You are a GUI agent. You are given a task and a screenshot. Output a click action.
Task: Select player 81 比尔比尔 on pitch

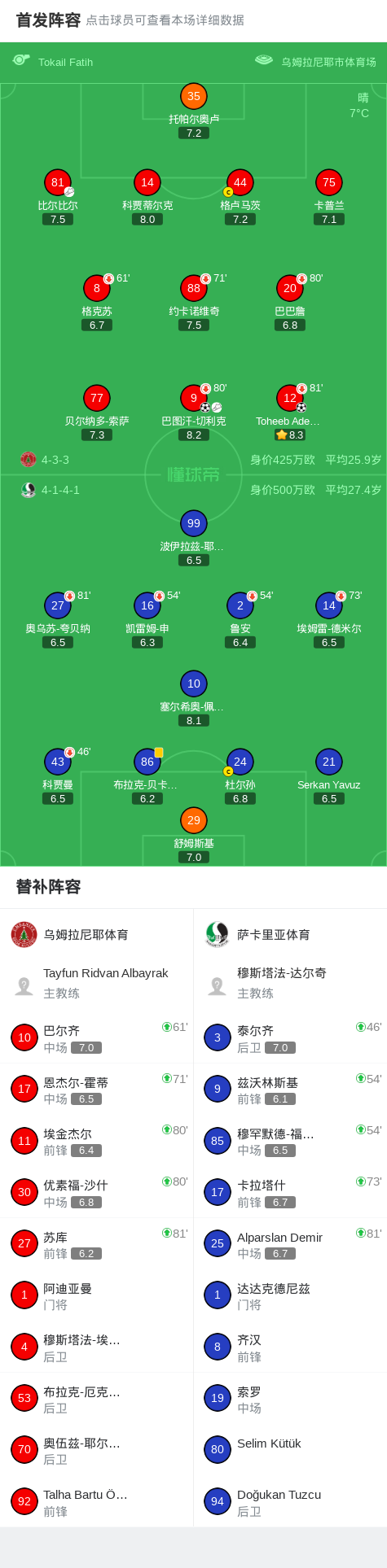point(58,183)
